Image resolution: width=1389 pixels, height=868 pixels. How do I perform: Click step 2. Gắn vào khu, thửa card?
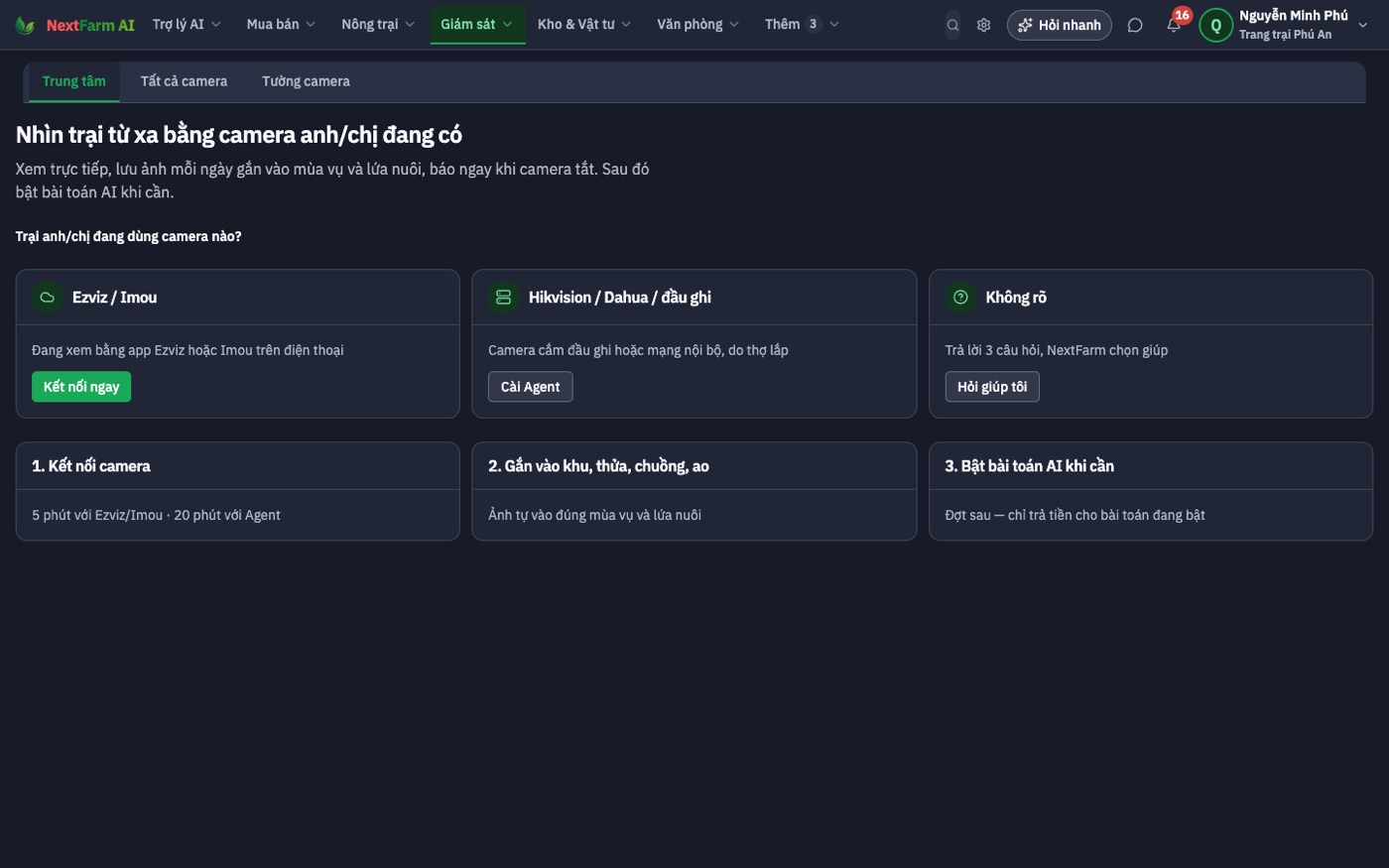pos(694,491)
